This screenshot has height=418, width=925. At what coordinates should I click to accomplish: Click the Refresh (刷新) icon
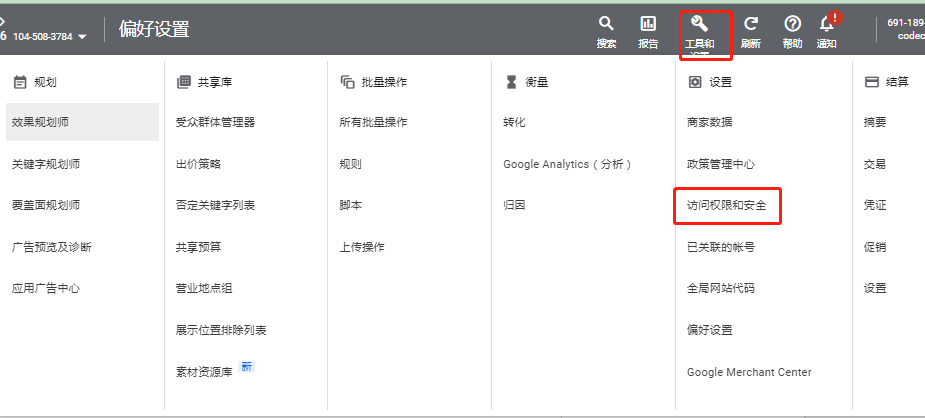tap(751, 24)
